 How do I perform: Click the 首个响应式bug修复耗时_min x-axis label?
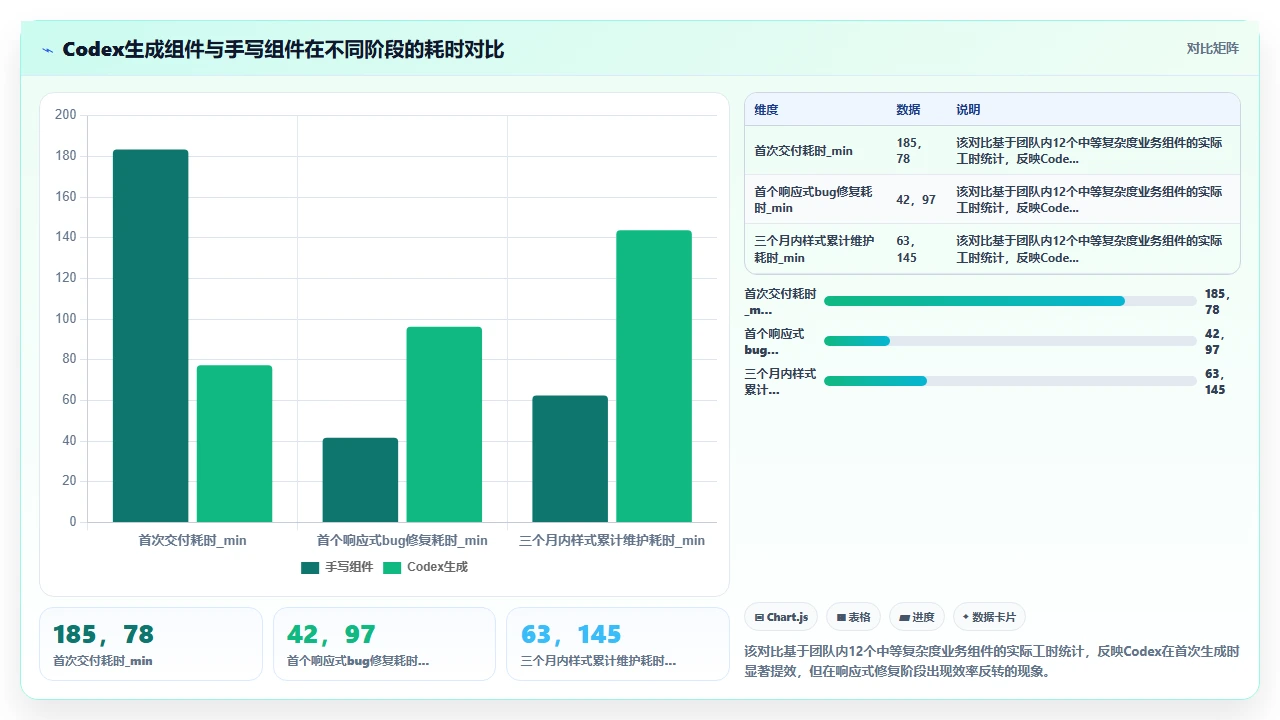[402, 541]
